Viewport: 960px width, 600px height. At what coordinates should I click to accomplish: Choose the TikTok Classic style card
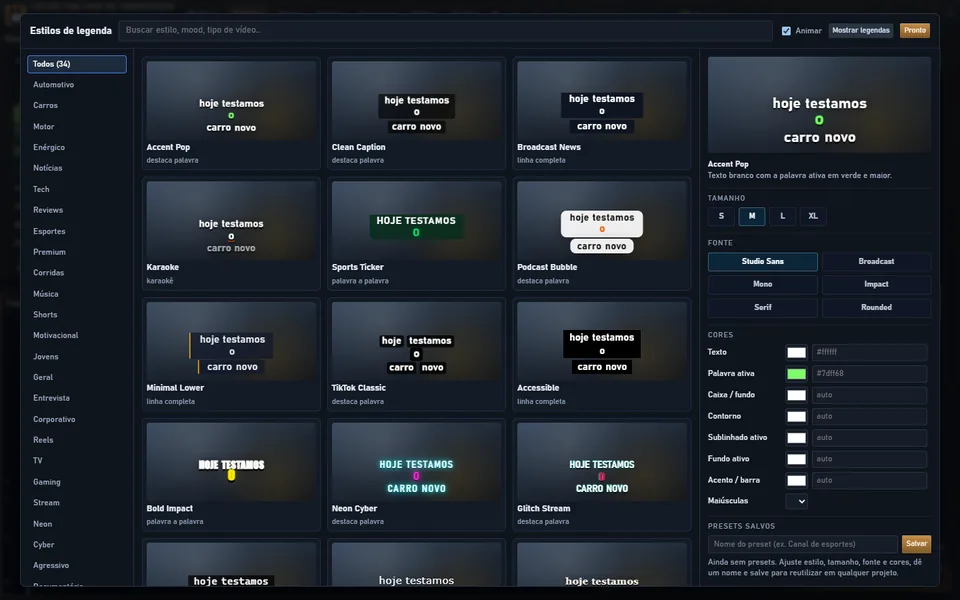[x=416, y=354]
